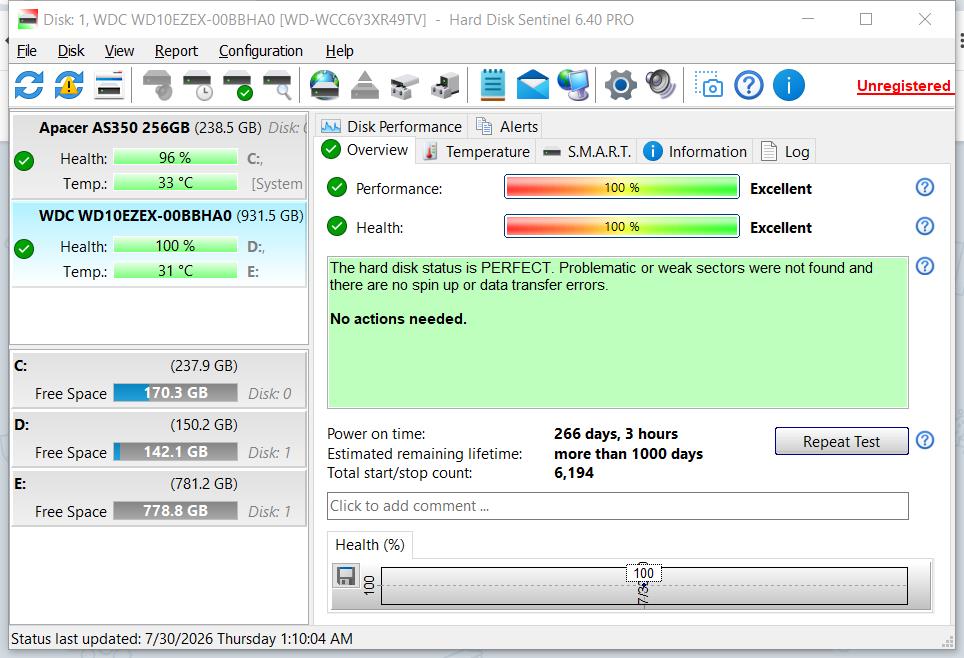Click the Apacer health bar showing 96 %
964x658 pixels.
tap(175, 157)
